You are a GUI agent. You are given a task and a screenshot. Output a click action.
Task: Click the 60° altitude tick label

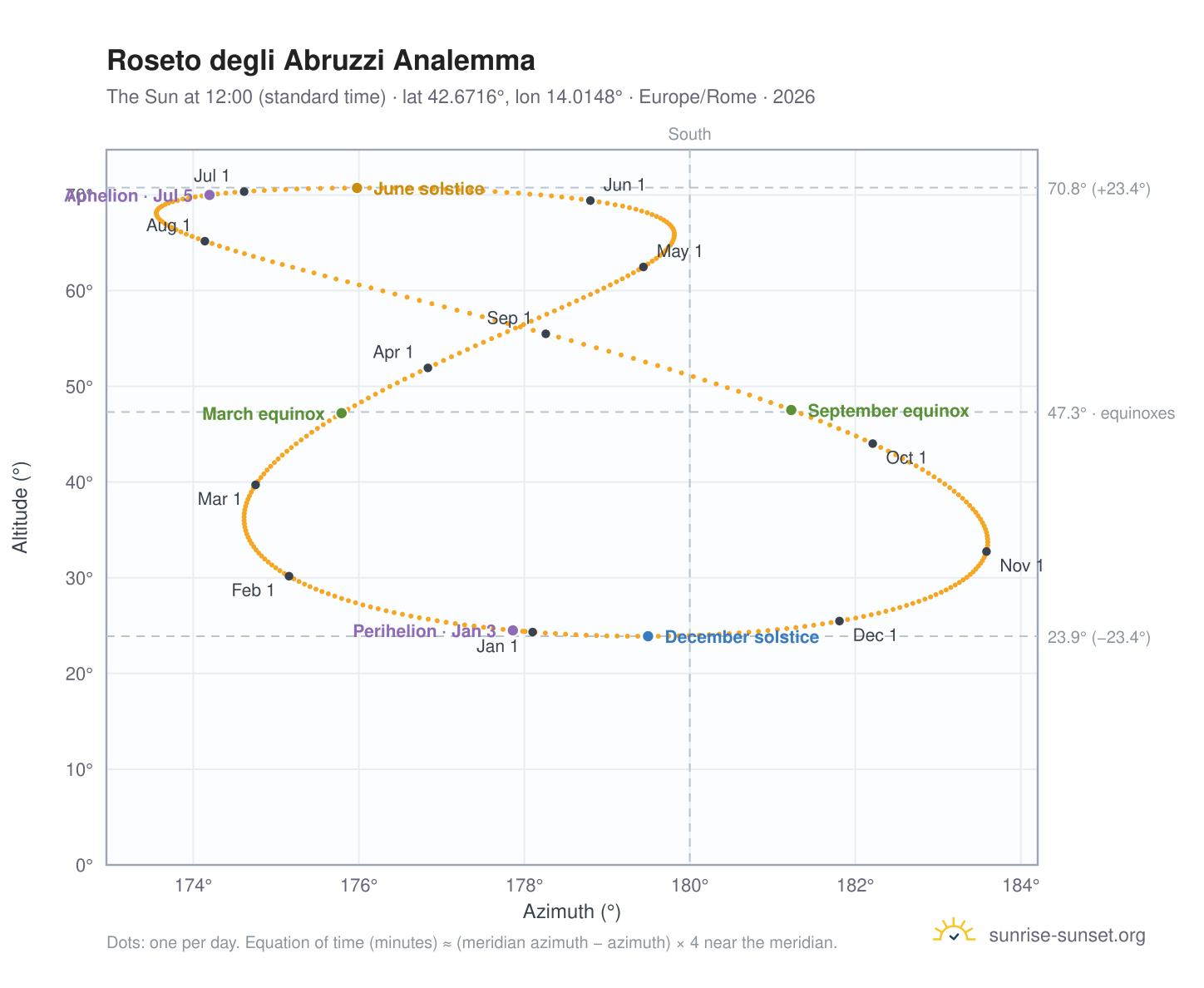pos(80,292)
